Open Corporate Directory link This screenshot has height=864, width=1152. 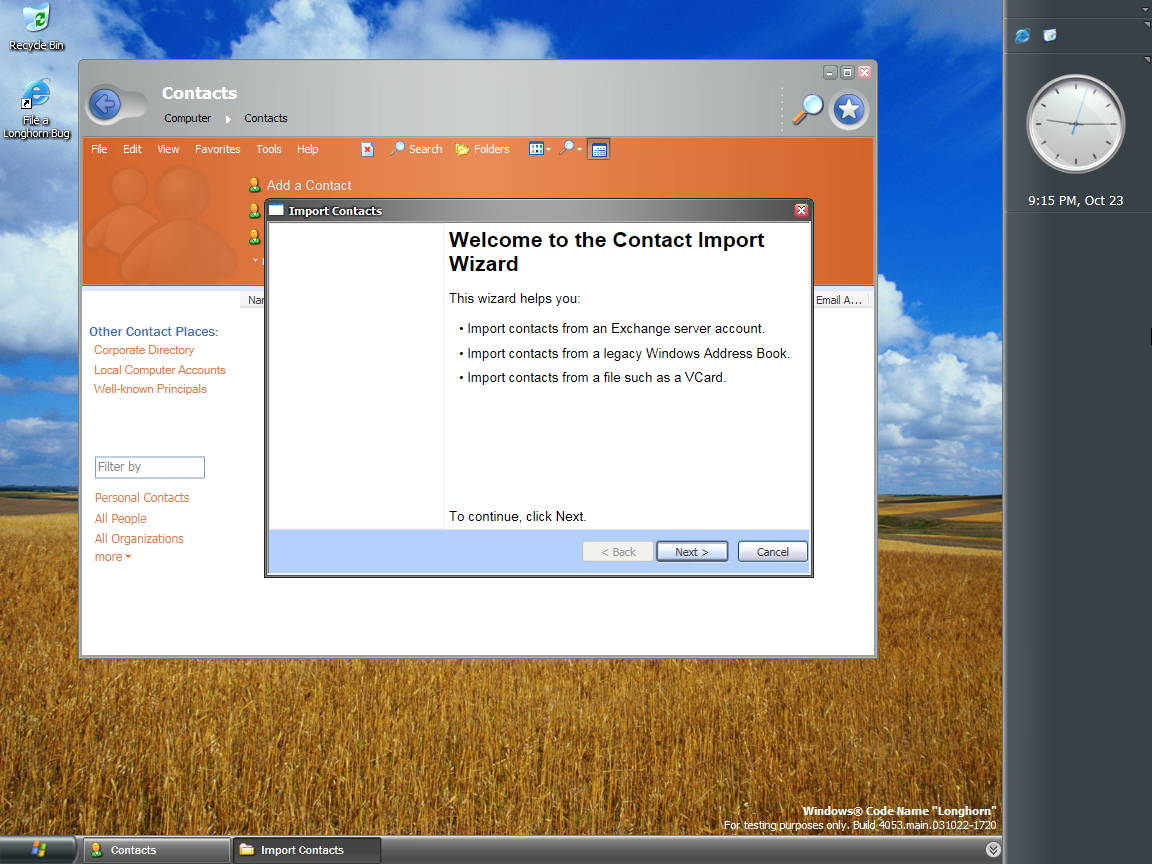point(144,350)
